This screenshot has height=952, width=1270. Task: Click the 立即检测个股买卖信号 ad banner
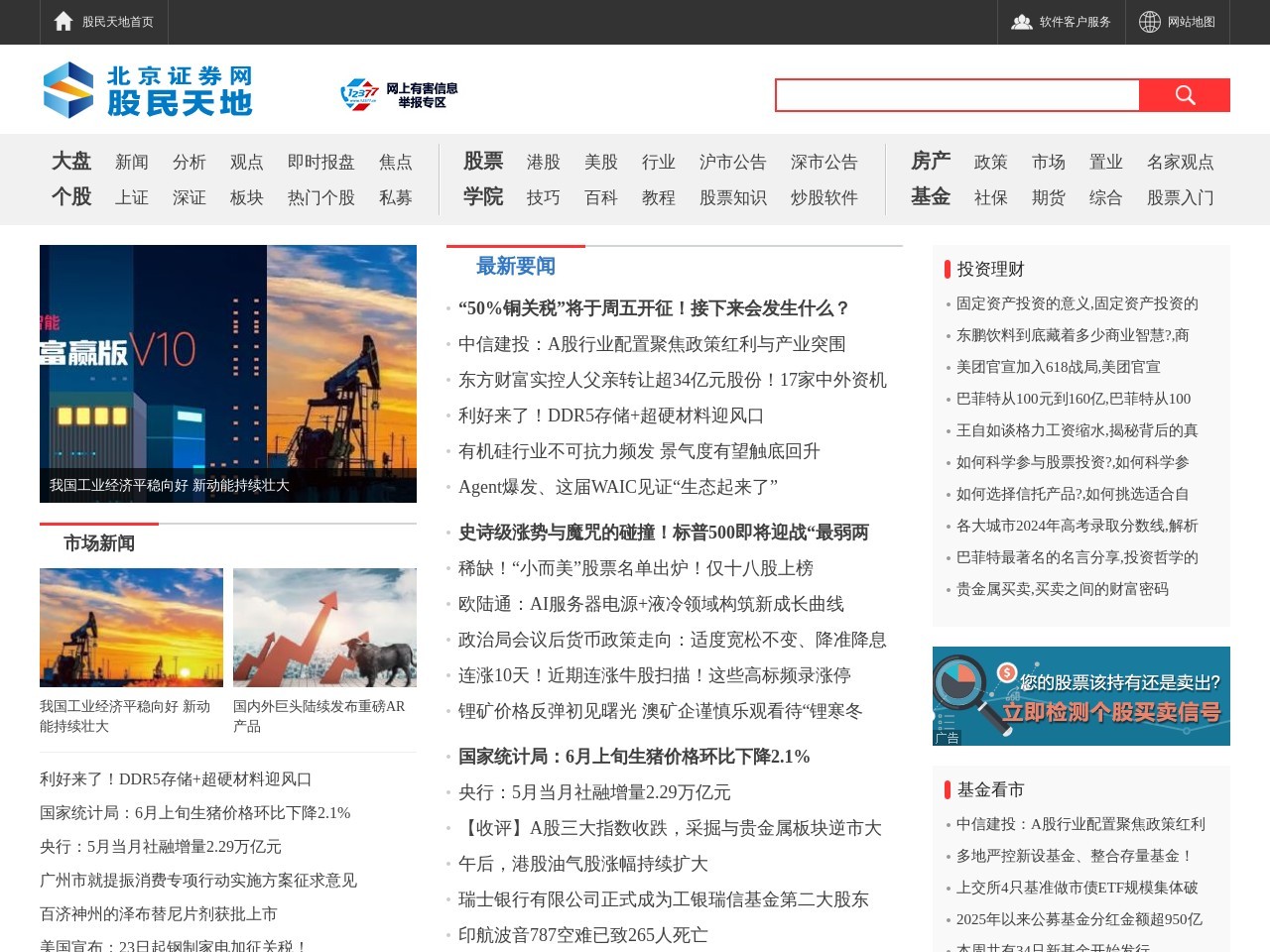tap(1081, 696)
